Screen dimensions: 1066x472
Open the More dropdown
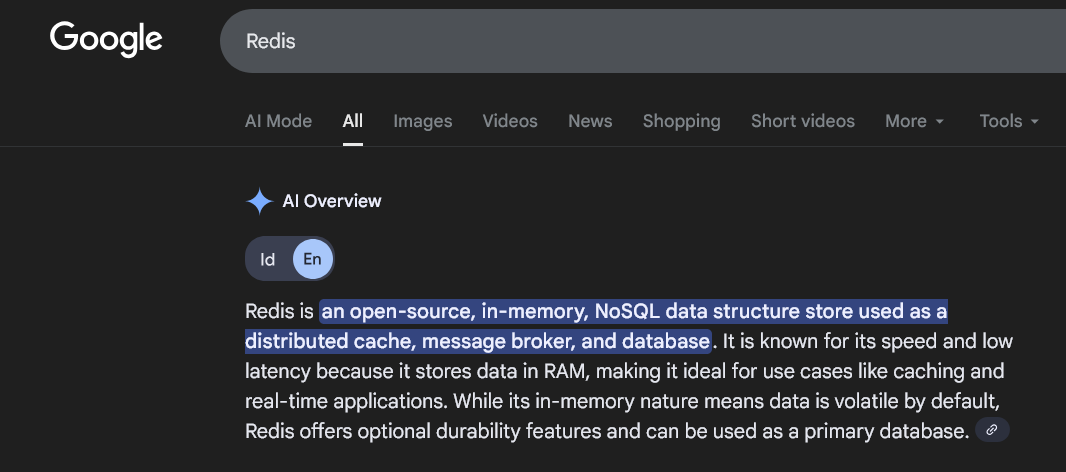914,121
